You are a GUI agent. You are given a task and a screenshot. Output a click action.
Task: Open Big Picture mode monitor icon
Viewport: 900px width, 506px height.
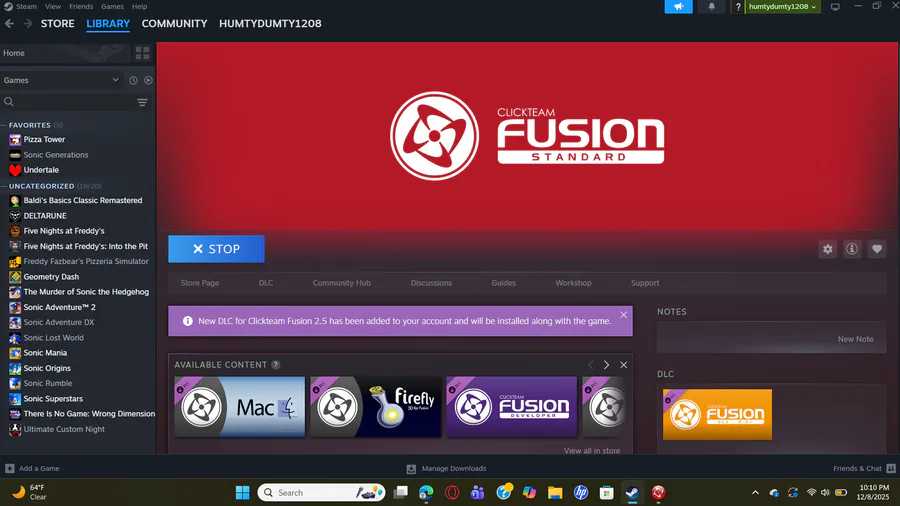click(x=835, y=7)
